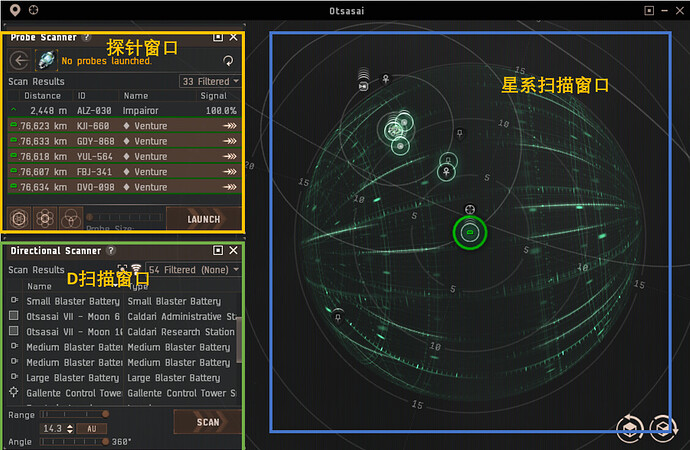This screenshot has width=690, height=450.
Task: Click warp arrows on the GDY-868 row
Action: (x=230, y=141)
